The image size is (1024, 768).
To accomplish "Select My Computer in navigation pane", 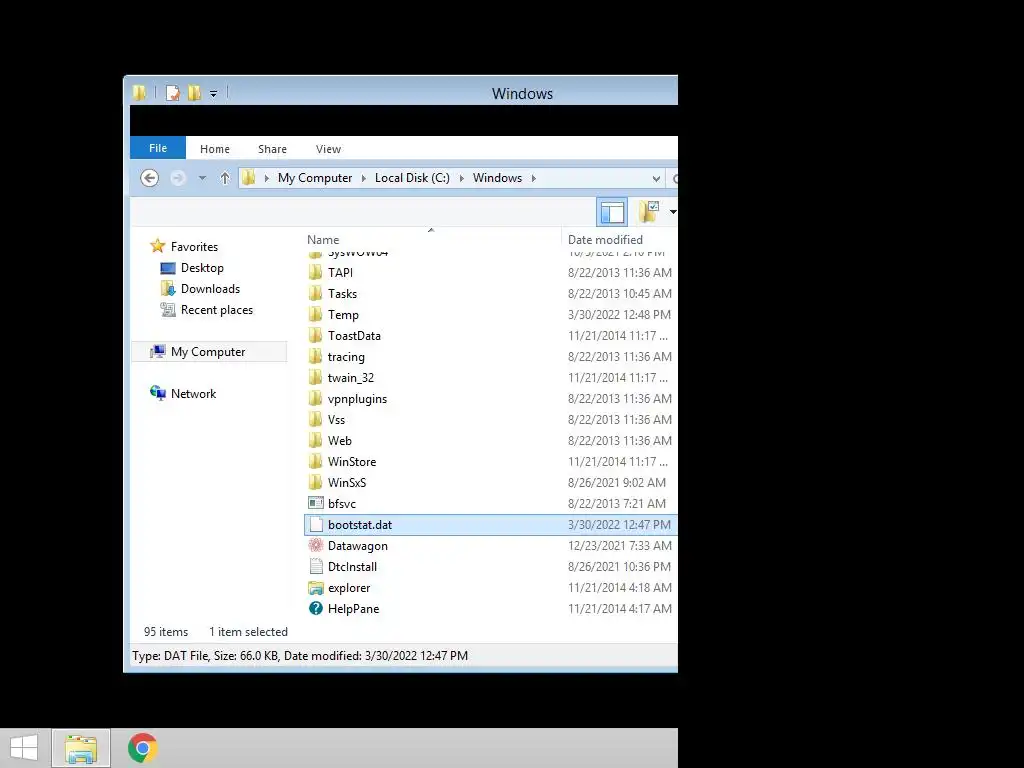I will click(x=208, y=351).
